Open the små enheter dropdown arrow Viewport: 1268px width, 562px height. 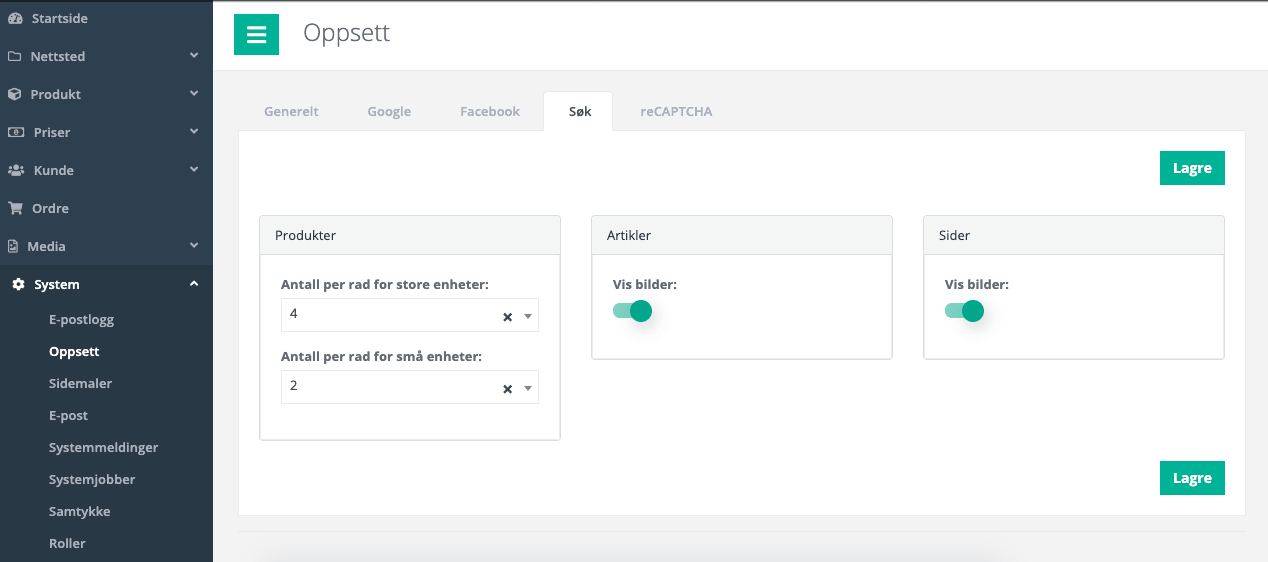[x=528, y=389]
